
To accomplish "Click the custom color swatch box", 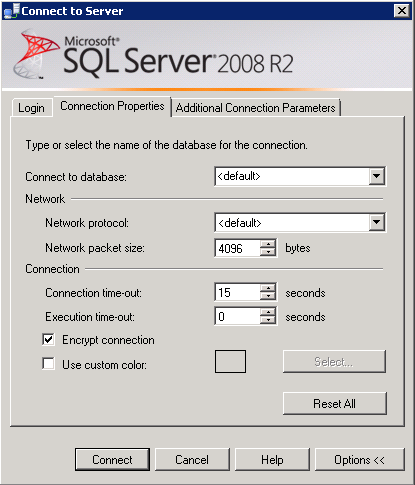I will pos(230,361).
